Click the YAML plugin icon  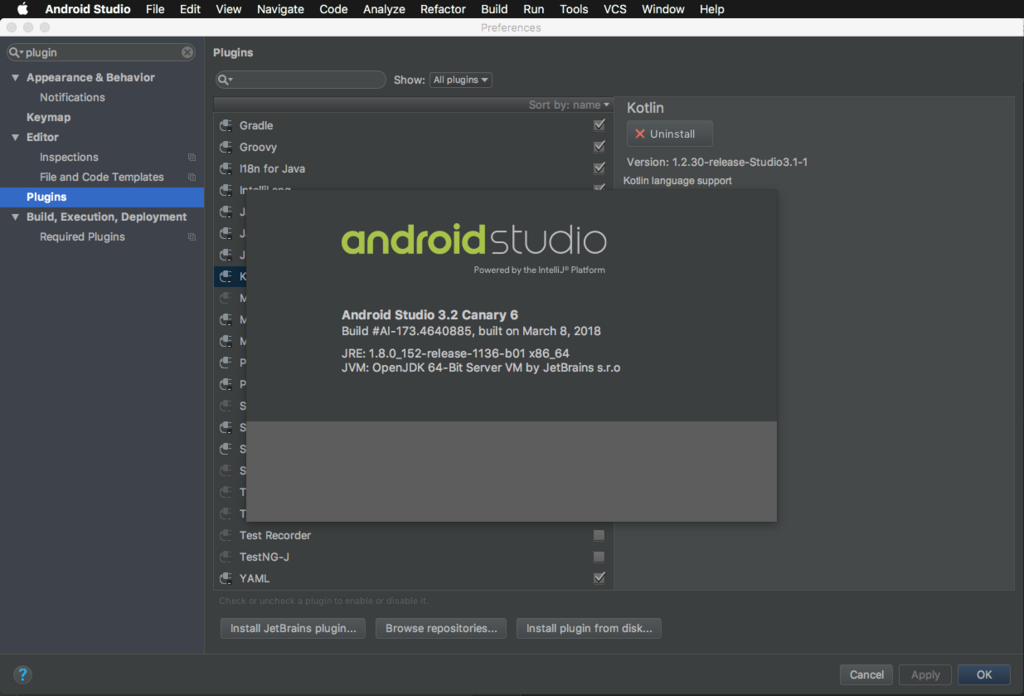pos(226,578)
